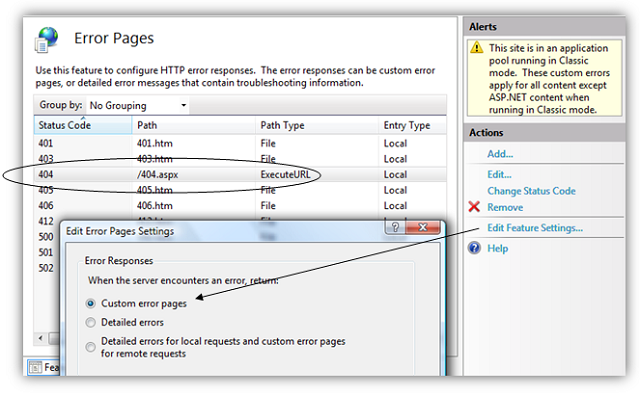Click the 406.htm path cell
640x395 pixels.
pyautogui.click(x=155, y=206)
